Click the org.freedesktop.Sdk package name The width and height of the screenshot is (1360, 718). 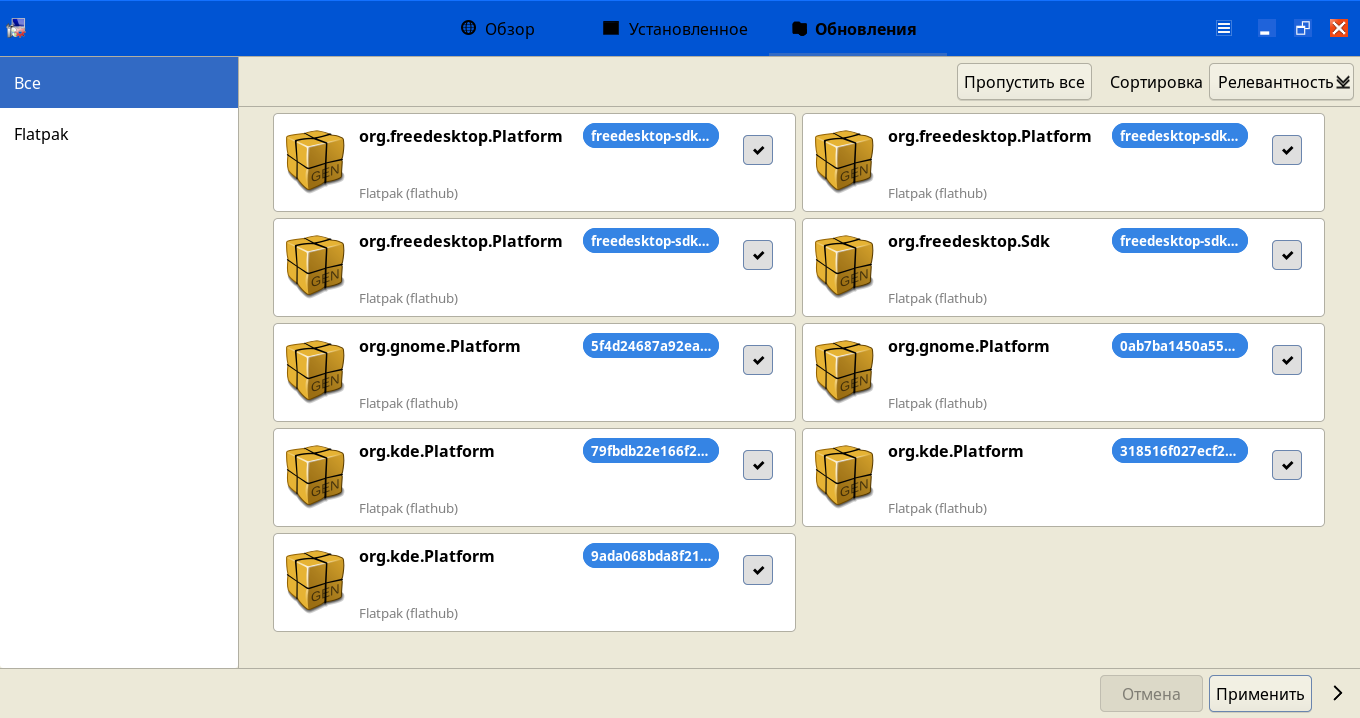pos(969,241)
